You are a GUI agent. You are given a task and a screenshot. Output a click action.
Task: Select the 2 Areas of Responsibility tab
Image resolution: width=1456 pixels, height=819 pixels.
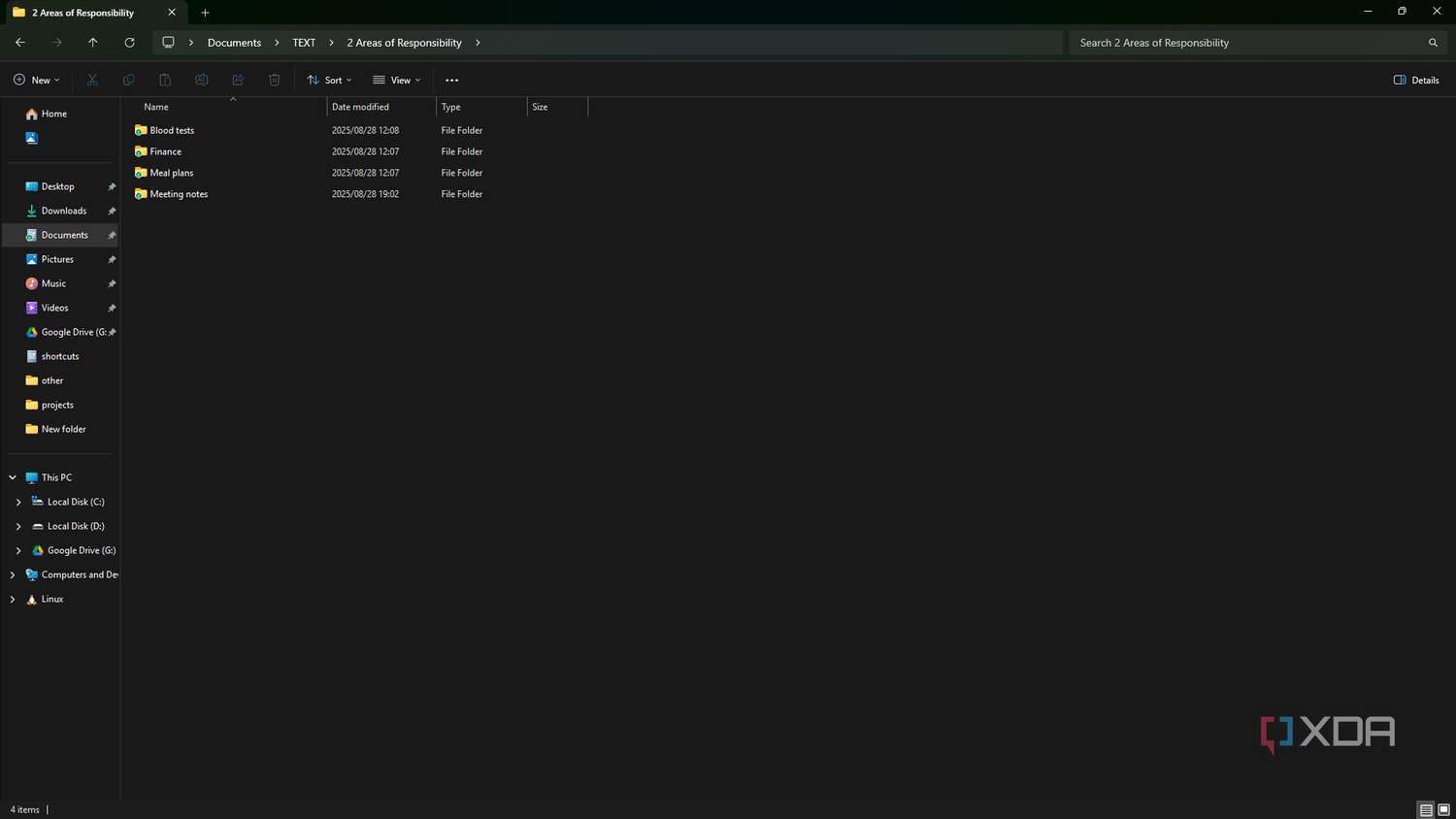94,13
